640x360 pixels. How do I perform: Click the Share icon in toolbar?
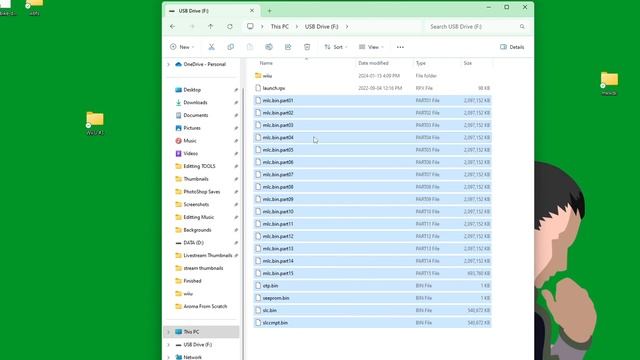coord(288,47)
